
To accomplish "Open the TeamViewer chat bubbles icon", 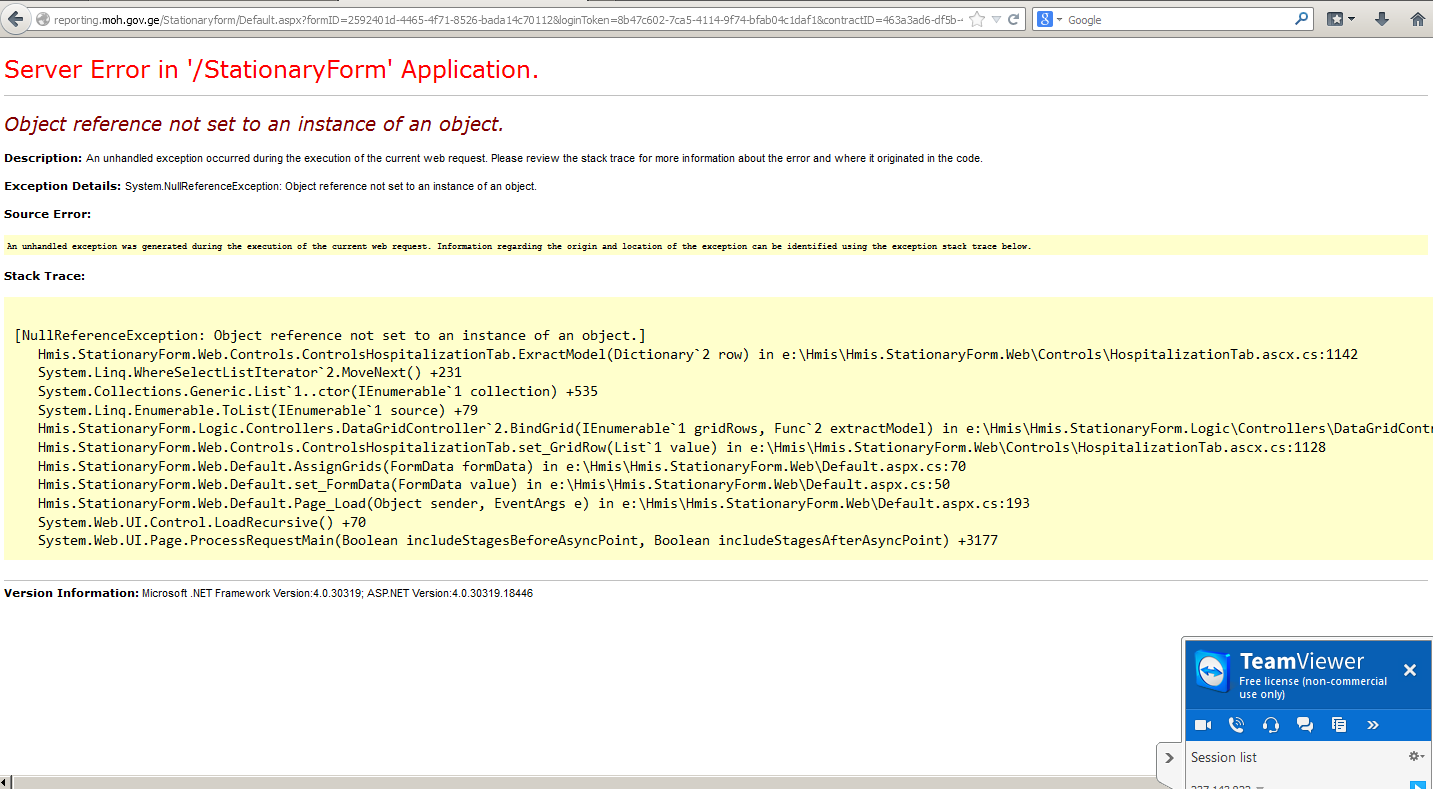I will 1305,725.
